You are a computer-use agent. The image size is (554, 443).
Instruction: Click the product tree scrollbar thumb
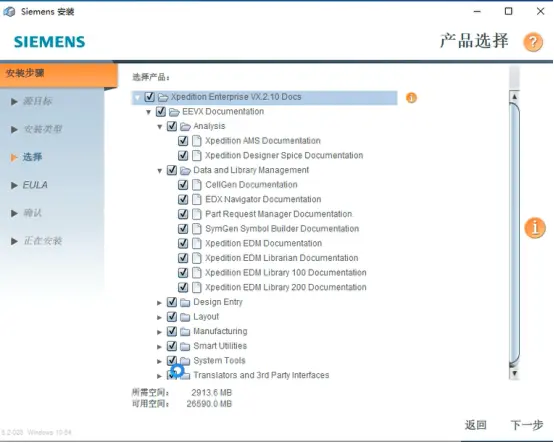[x=514, y=234]
